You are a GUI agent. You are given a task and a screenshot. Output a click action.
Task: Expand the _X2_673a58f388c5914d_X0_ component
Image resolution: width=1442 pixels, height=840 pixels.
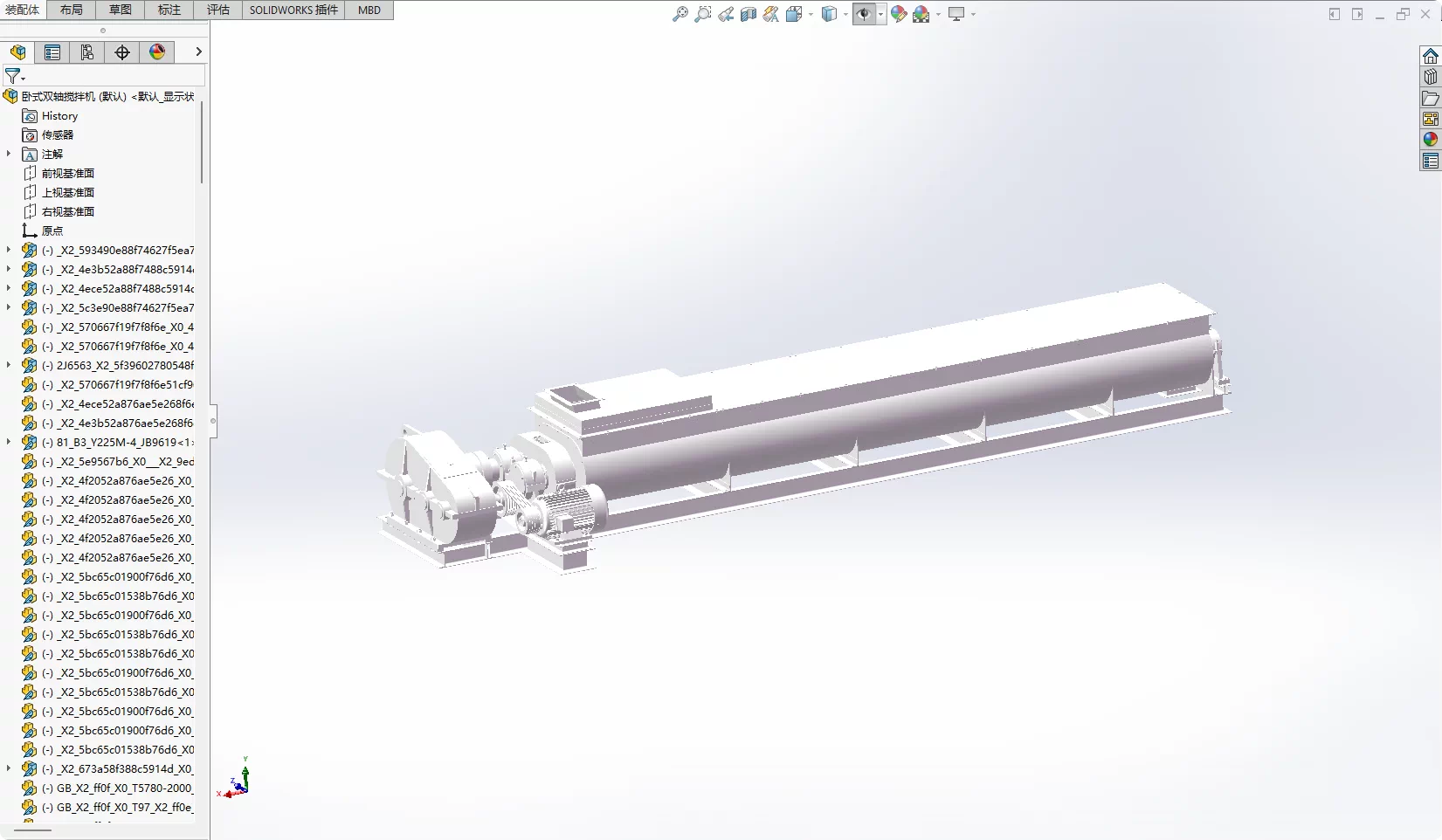[x=9, y=768]
